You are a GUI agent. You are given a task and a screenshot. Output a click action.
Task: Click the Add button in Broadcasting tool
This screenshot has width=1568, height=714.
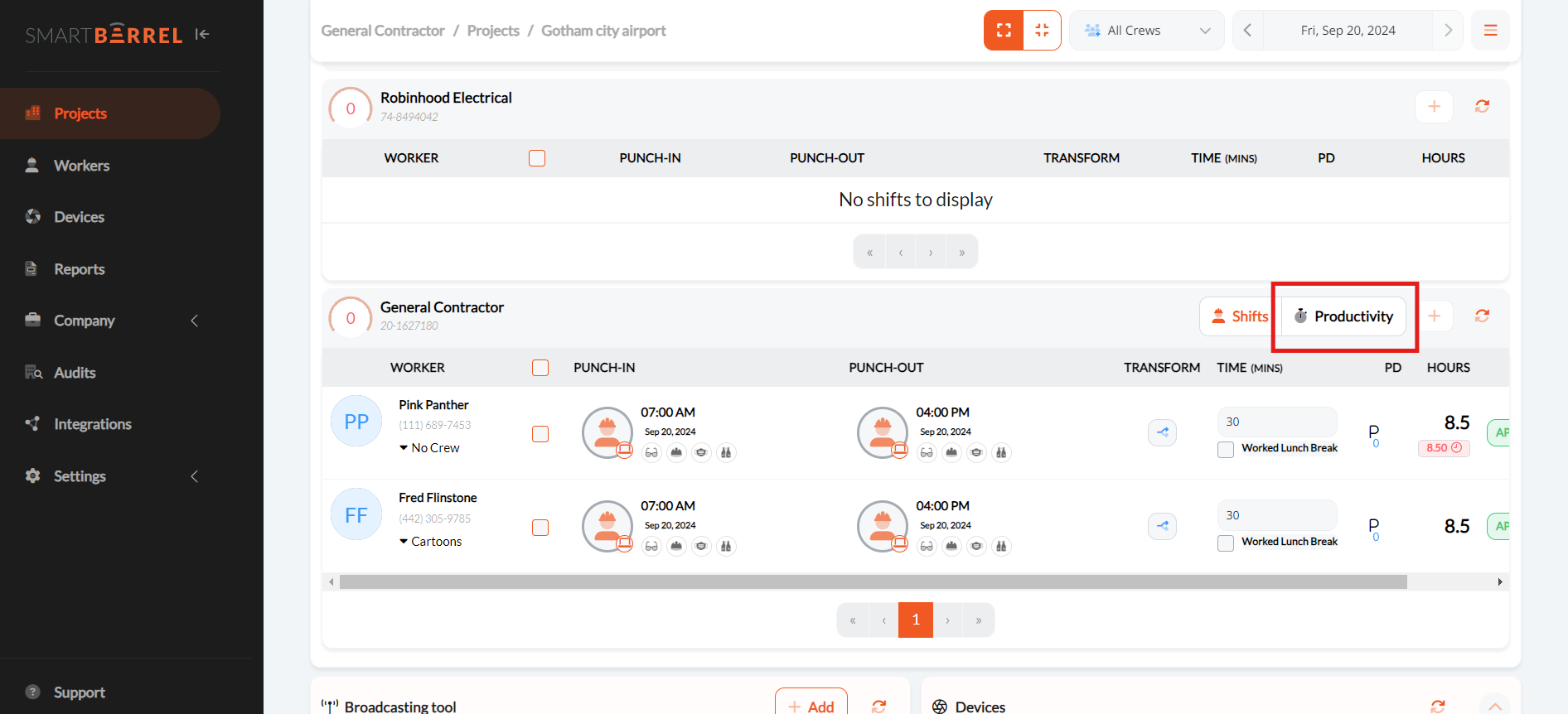(811, 706)
